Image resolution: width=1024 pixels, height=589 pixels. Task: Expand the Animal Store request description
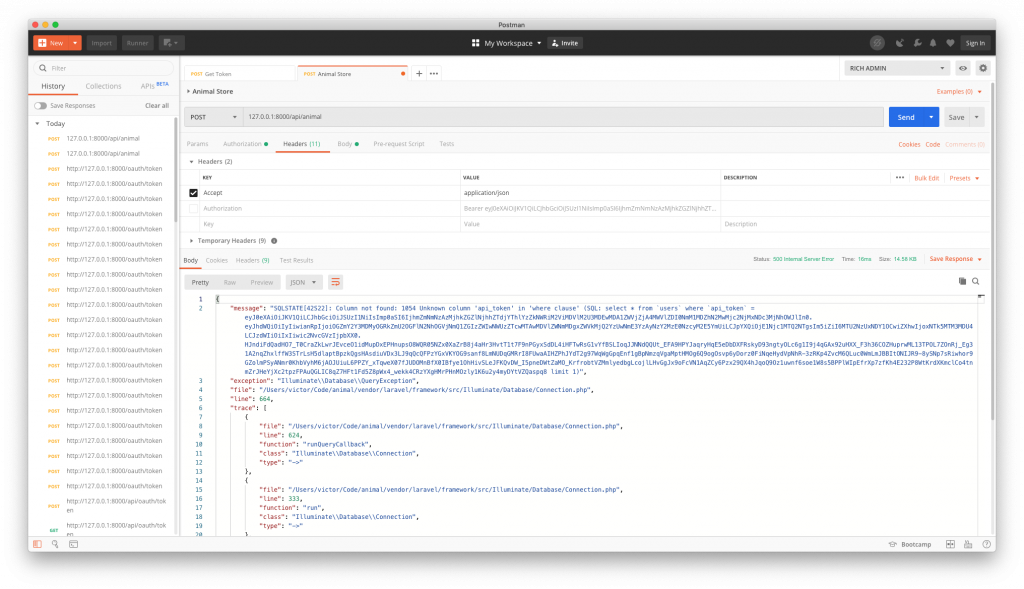pos(188,91)
